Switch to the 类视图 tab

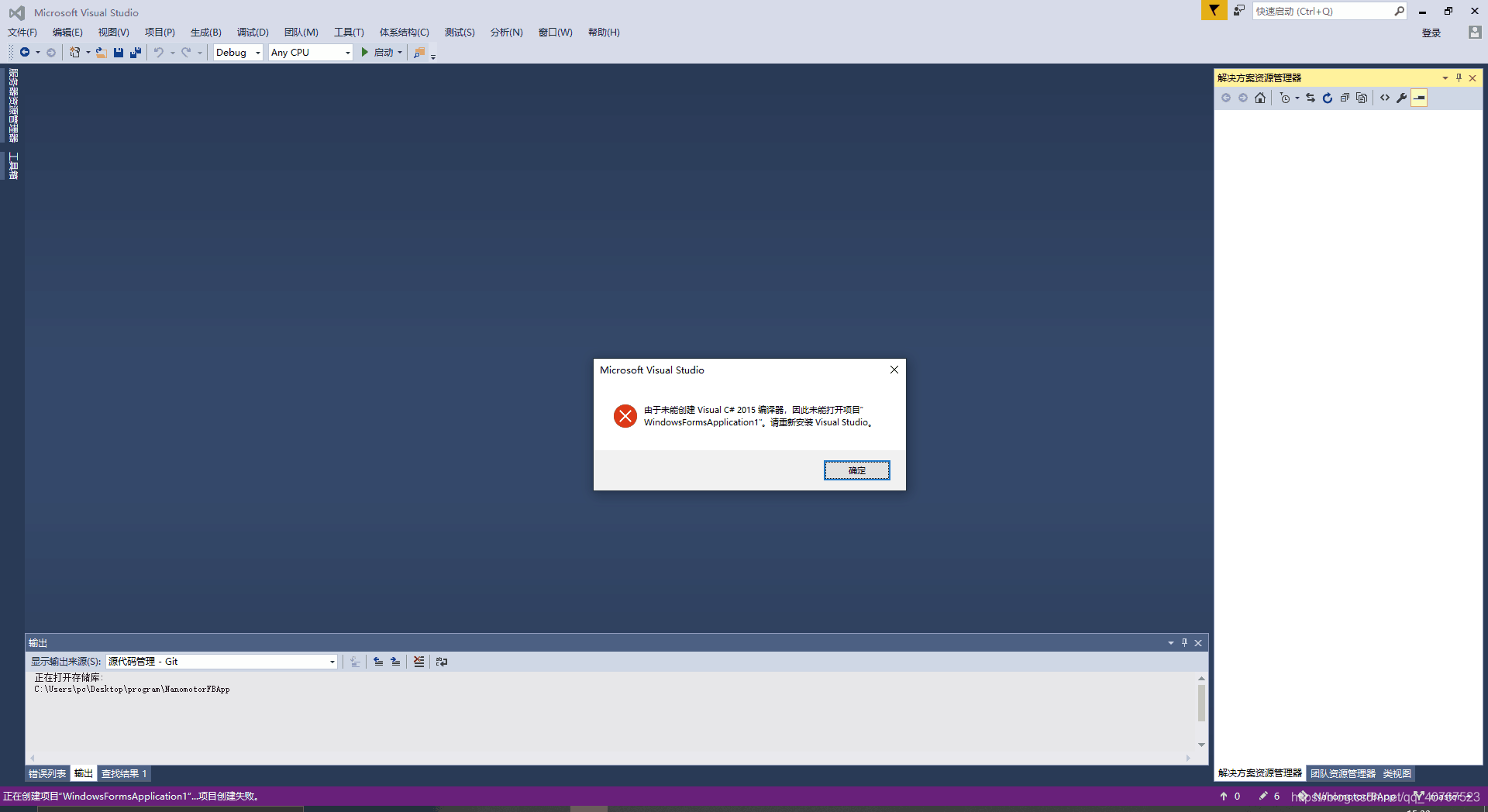point(1397,773)
